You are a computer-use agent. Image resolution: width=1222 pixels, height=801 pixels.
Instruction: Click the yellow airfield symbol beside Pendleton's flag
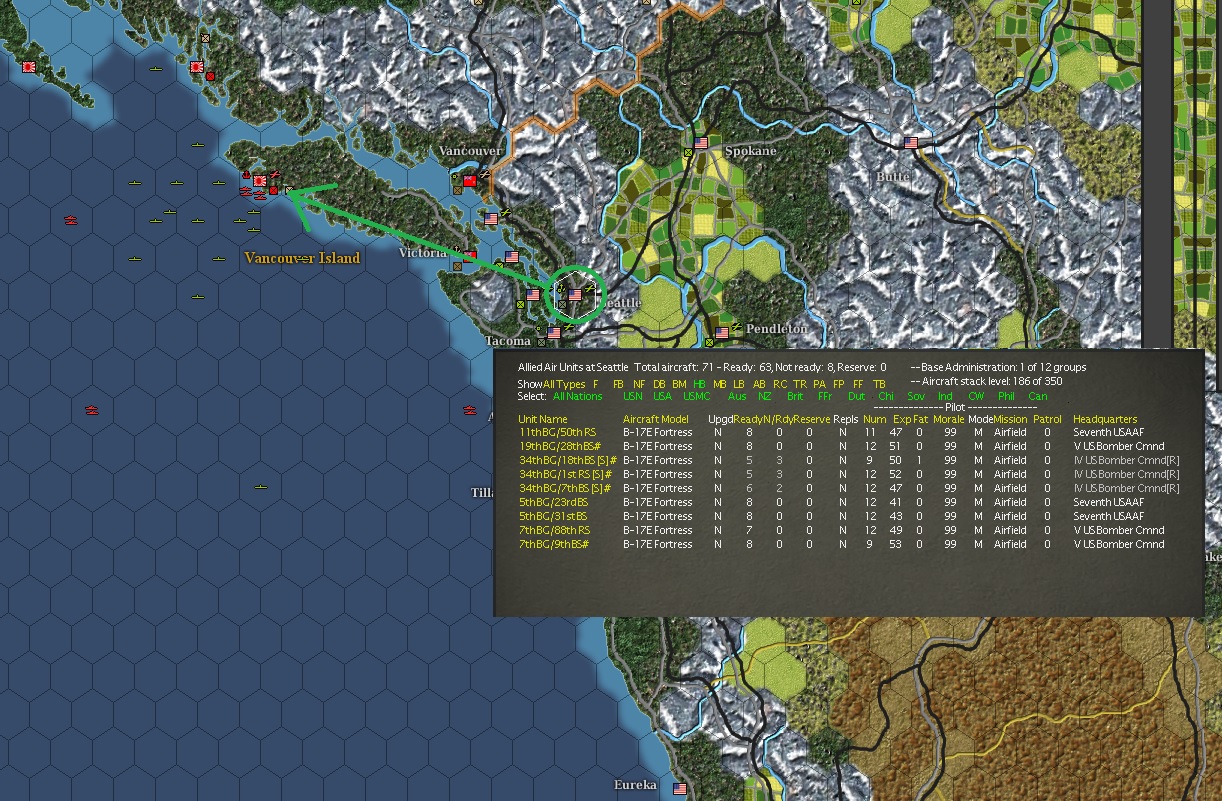coord(737,327)
